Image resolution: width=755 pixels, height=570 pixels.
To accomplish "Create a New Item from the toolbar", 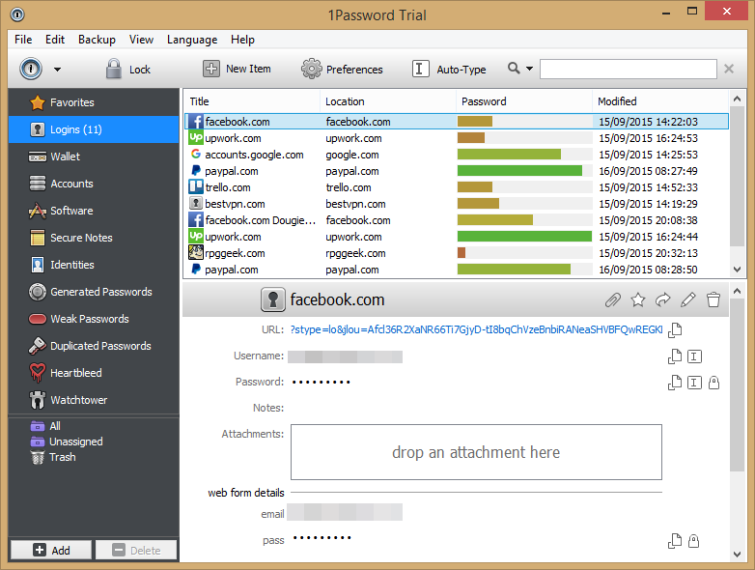I will 237,69.
